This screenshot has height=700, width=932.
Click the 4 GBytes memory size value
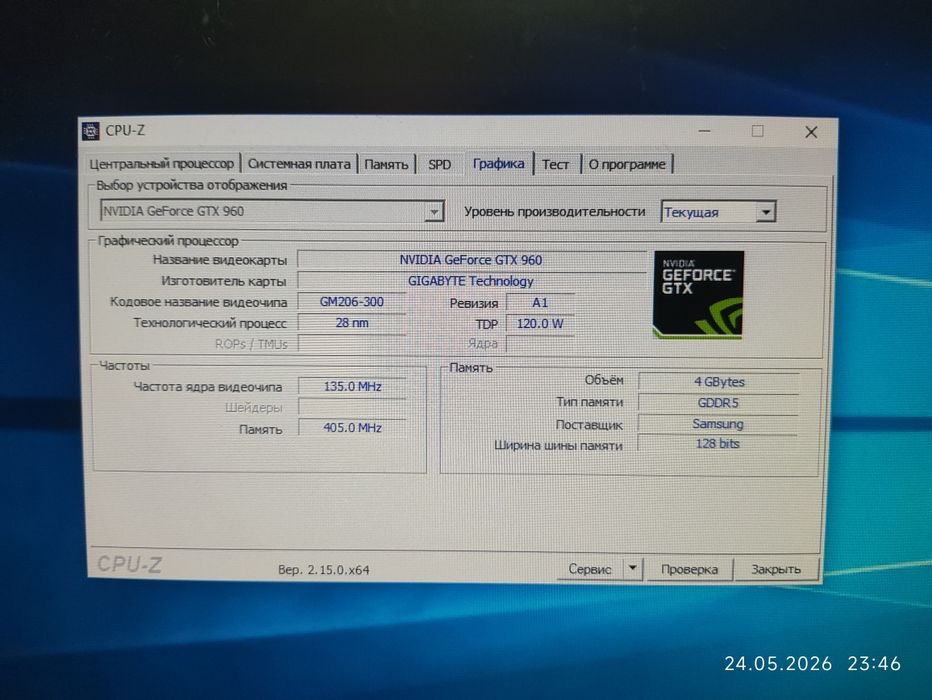pos(719,382)
